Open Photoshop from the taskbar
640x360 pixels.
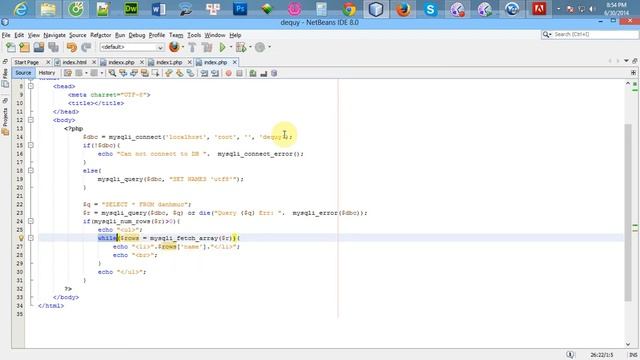coord(240,9)
